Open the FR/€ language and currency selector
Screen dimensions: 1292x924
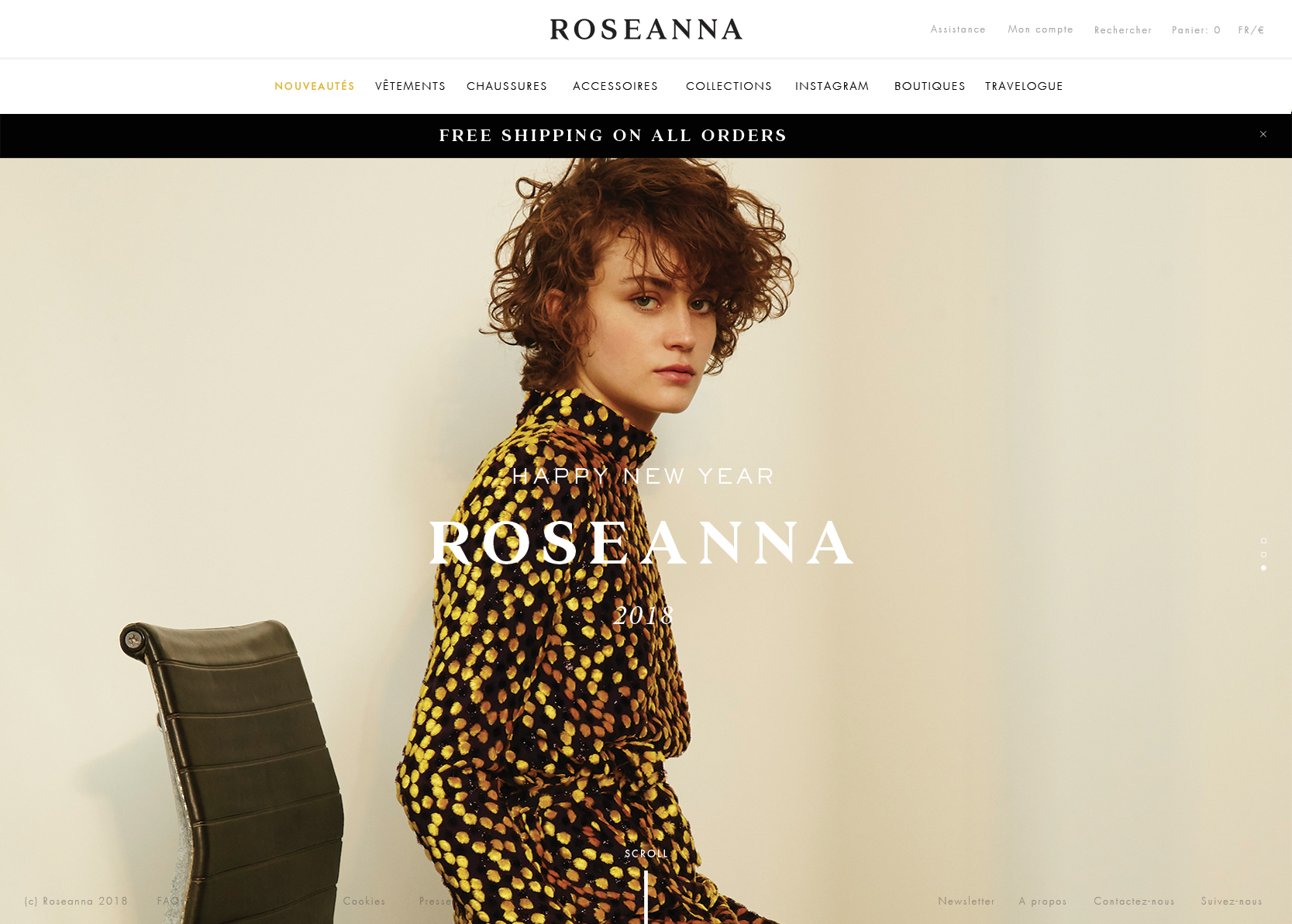pos(1251,30)
